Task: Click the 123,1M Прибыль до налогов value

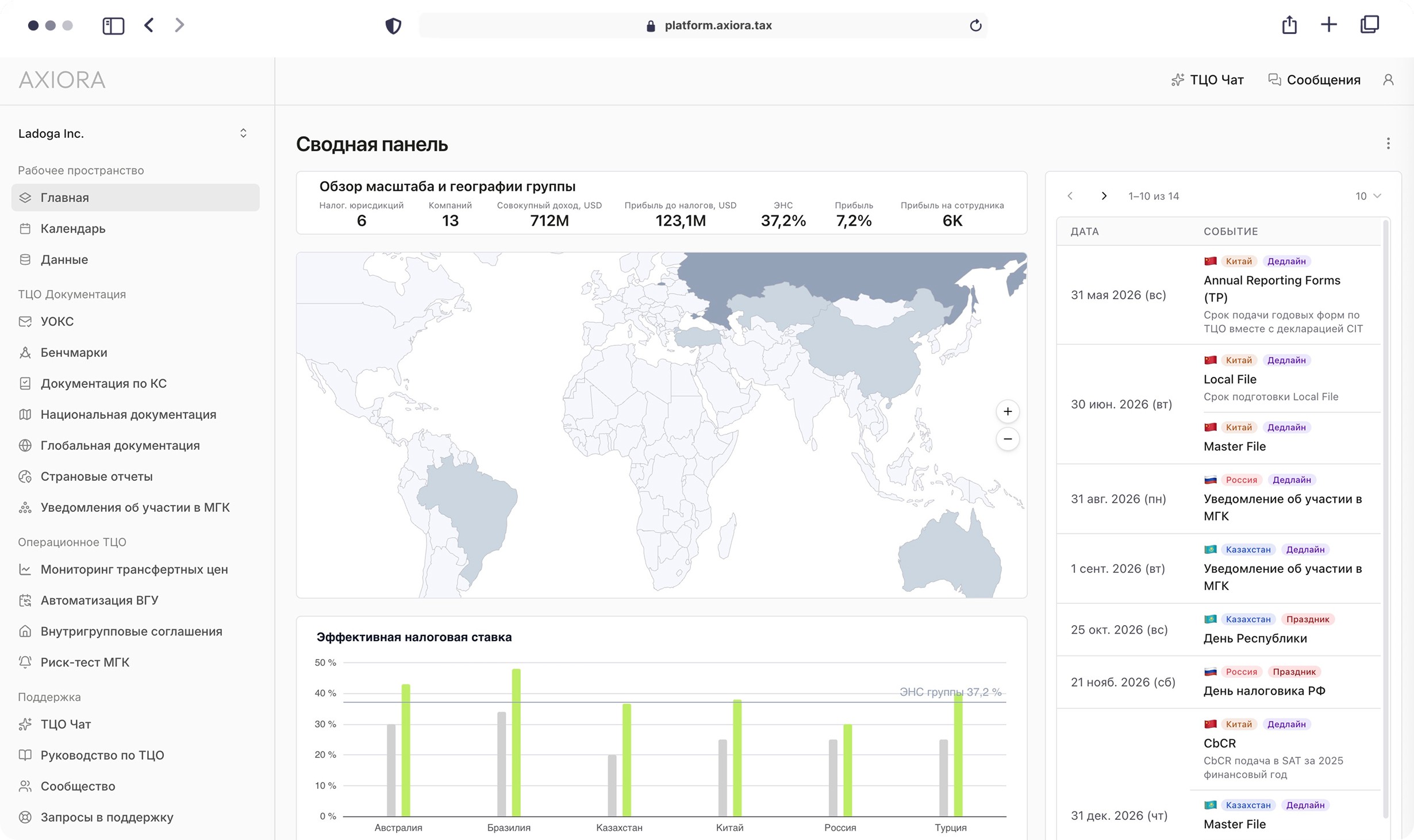Action: pyautogui.click(x=680, y=221)
